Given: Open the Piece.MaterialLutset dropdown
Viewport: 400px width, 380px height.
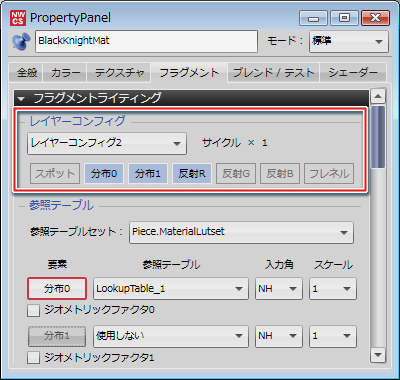Looking at the screenshot, I should coord(241,232).
